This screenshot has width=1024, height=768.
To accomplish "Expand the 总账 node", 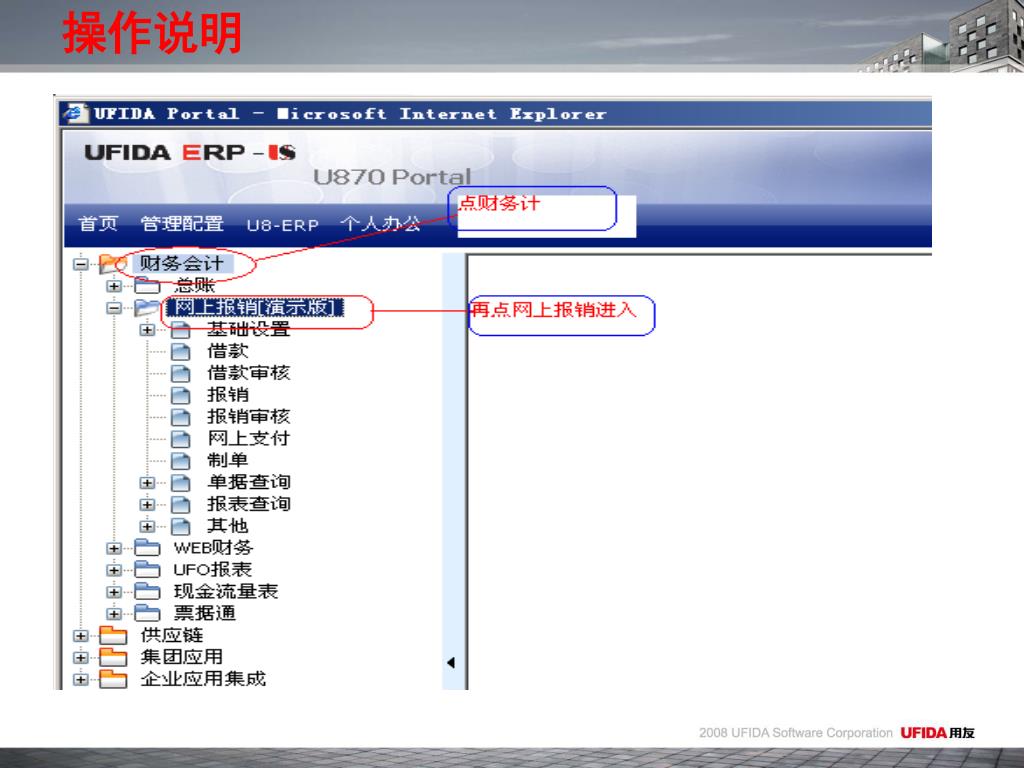I will [114, 286].
